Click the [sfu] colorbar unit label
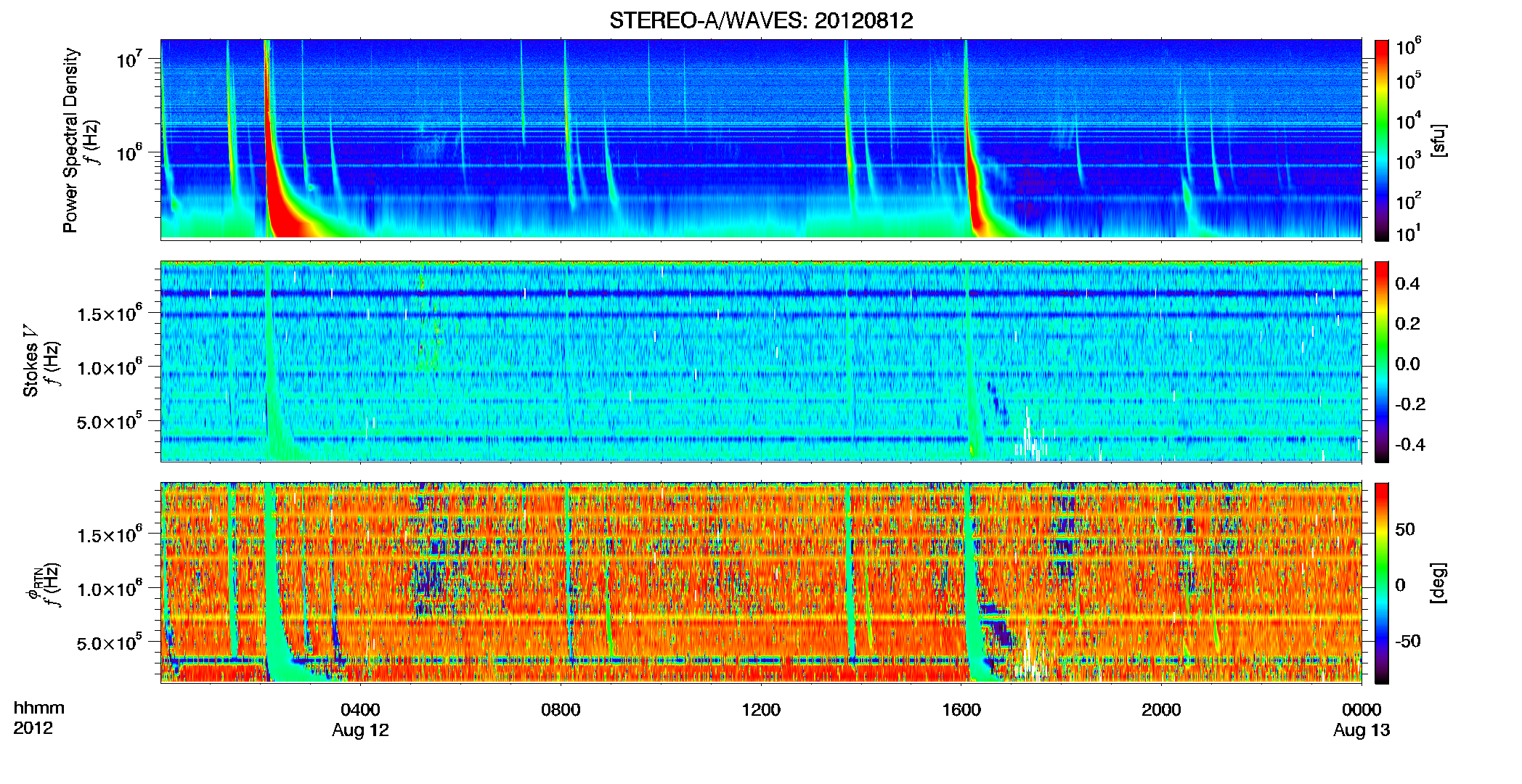 1439,140
